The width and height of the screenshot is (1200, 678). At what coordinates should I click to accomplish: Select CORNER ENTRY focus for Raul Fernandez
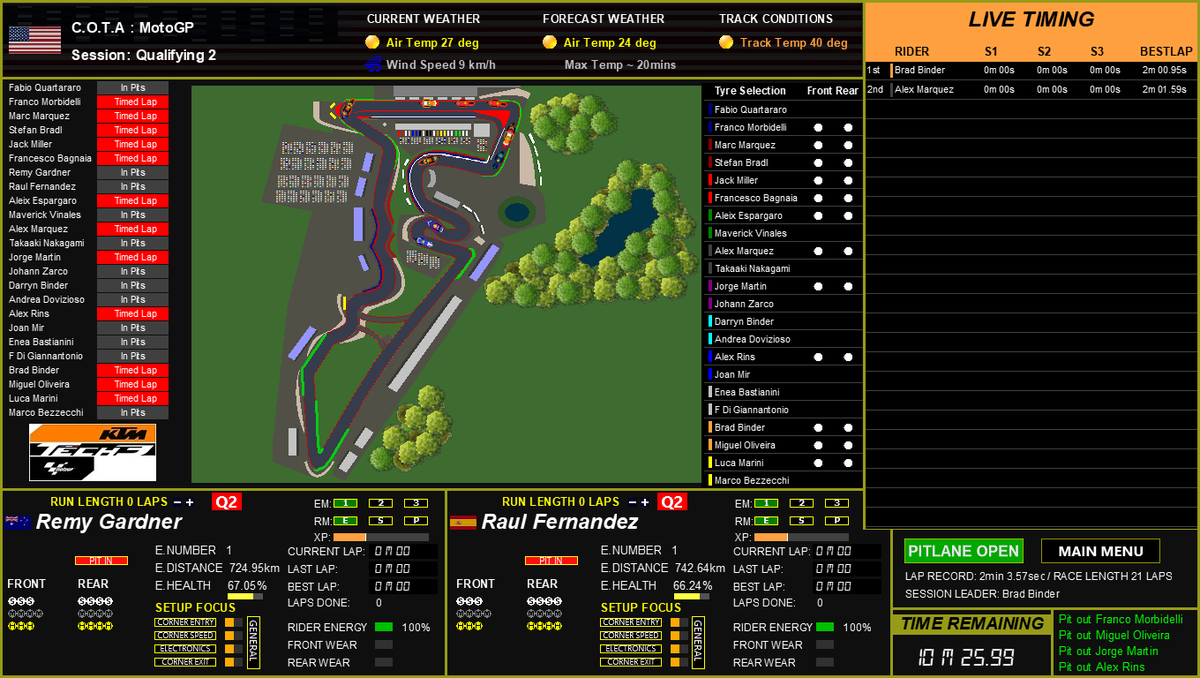click(631, 622)
